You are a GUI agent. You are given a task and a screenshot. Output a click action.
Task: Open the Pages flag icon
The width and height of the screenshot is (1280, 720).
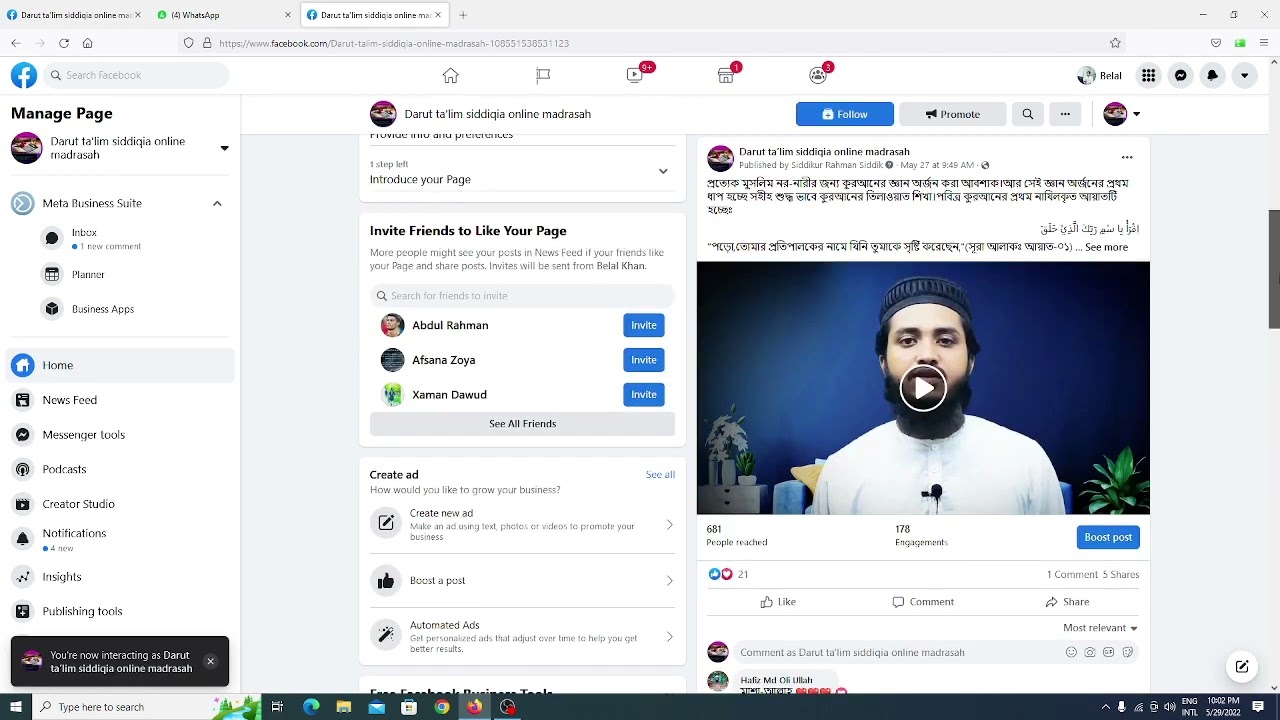point(543,75)
